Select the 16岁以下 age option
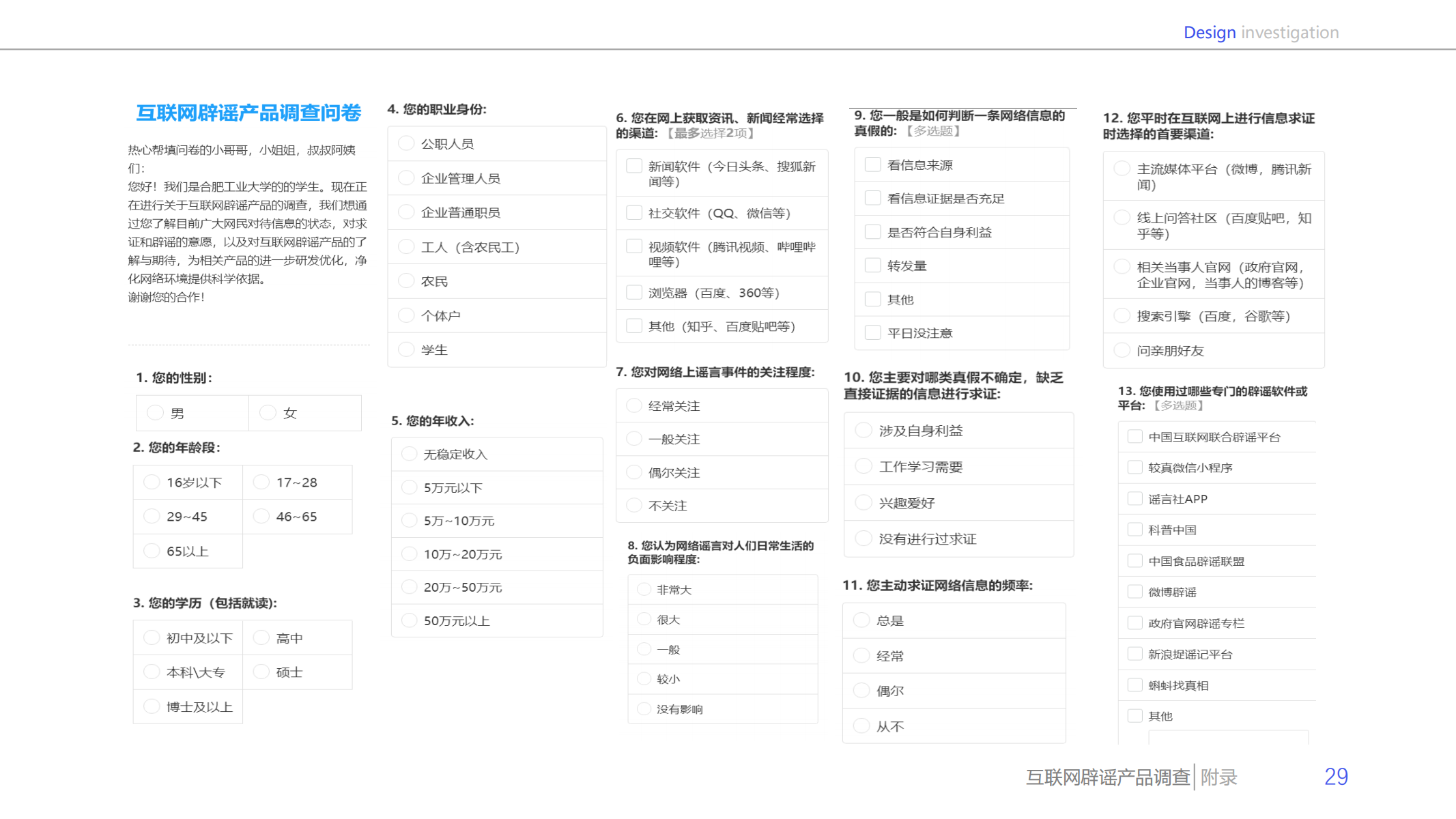 [x=152, y=482]
